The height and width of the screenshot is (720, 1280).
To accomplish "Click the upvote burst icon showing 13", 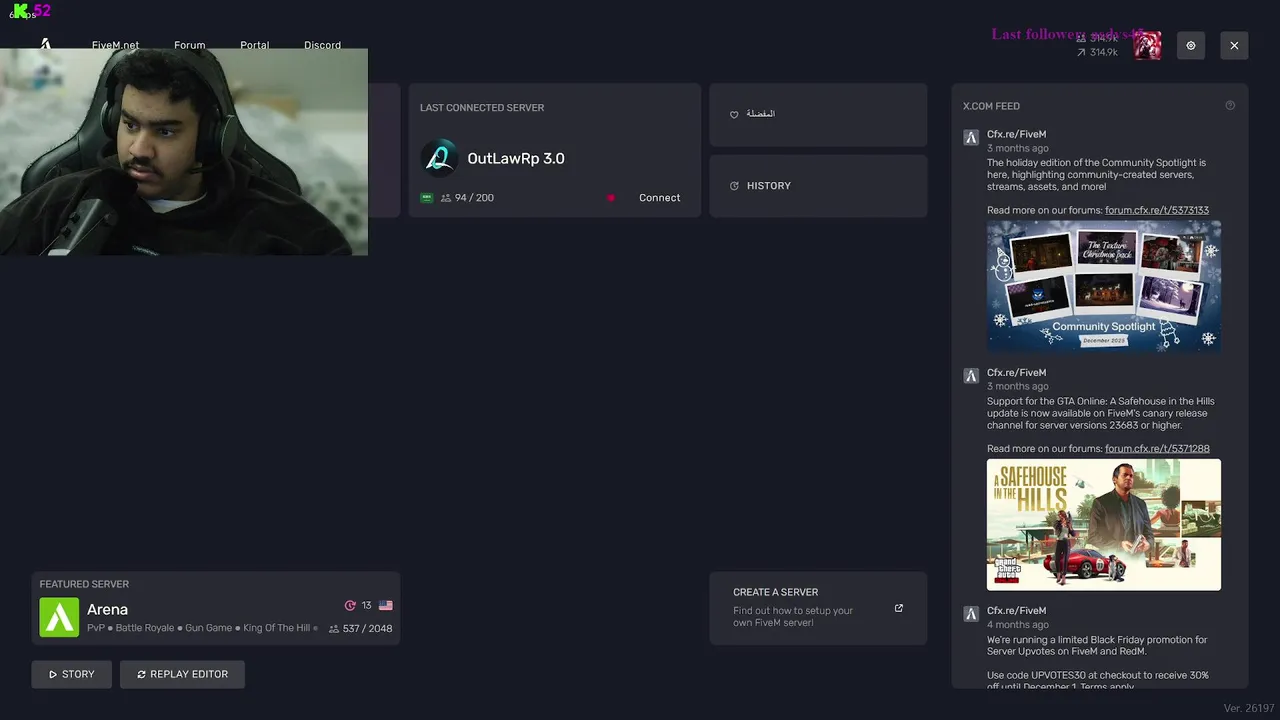I will point(350,606).
